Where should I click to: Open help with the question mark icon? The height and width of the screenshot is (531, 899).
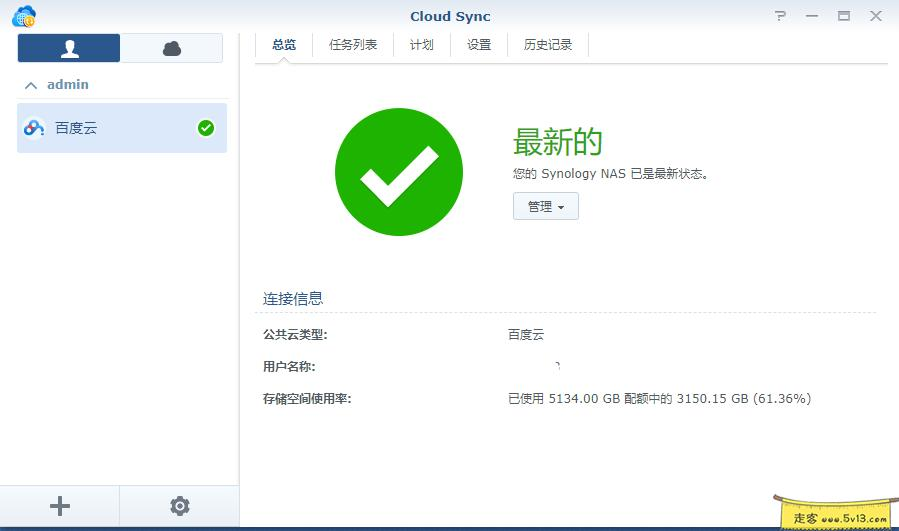[x=780, y=16]
